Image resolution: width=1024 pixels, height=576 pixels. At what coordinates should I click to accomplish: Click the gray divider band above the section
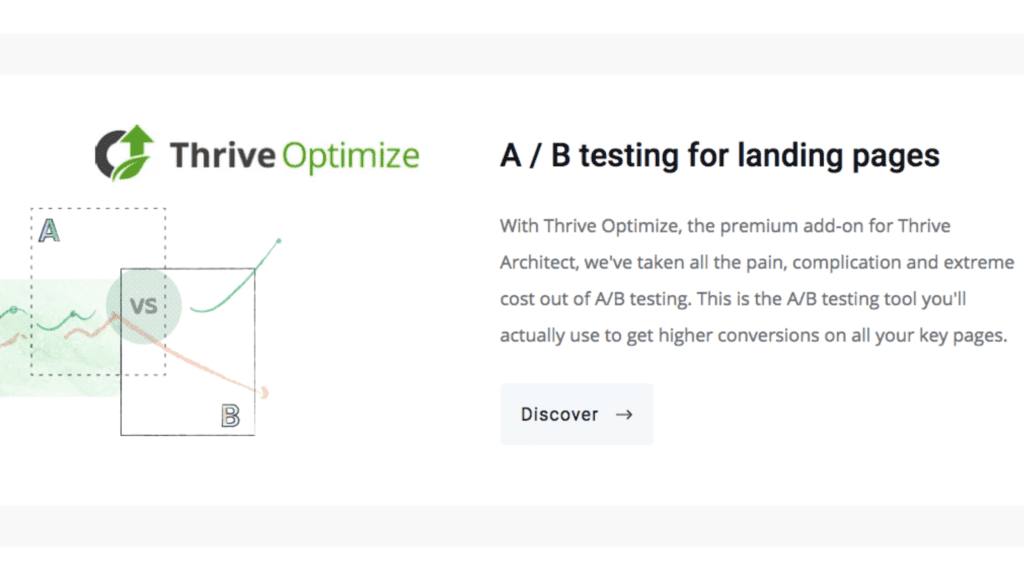(x=512, y=54)
